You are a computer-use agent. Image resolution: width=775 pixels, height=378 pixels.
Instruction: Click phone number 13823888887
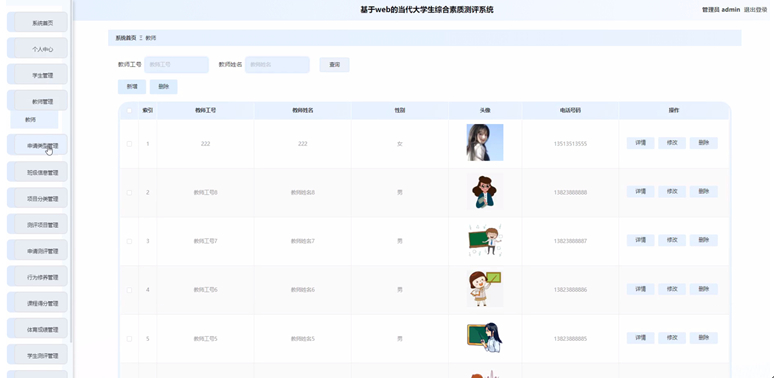pos(570,241)
